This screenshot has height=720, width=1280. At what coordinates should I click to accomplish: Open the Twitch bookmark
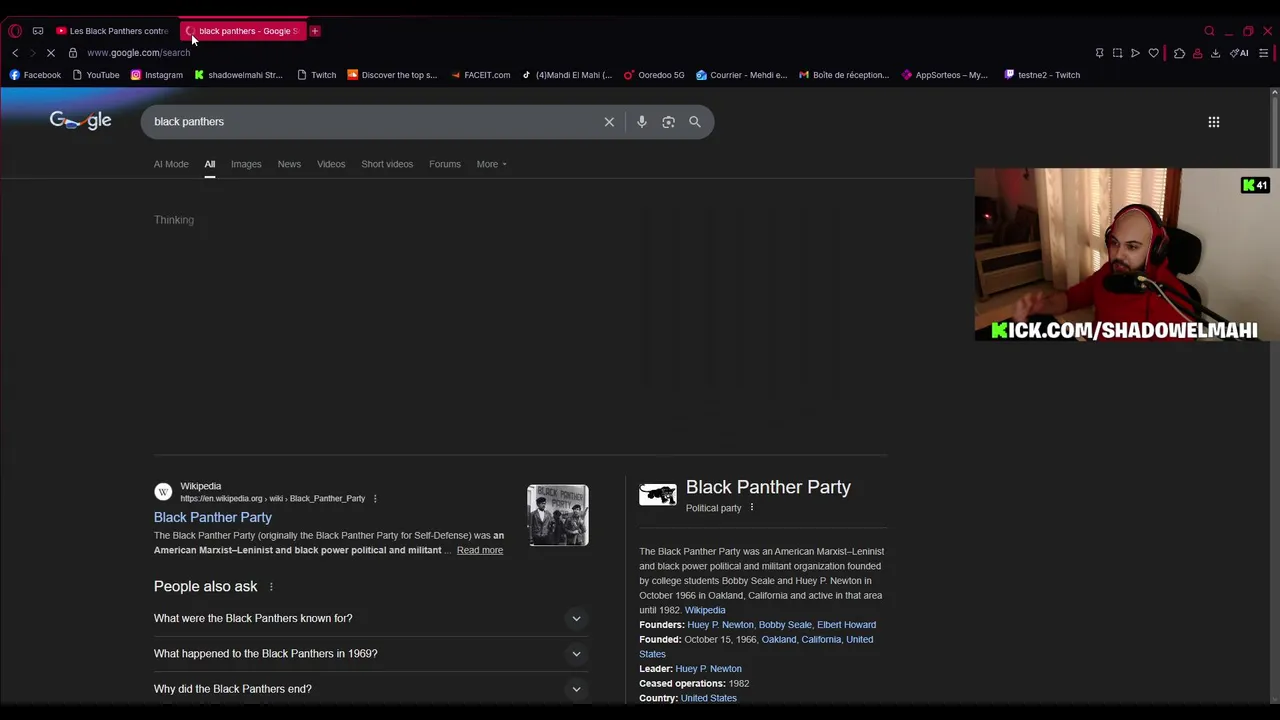click(317, 75)
